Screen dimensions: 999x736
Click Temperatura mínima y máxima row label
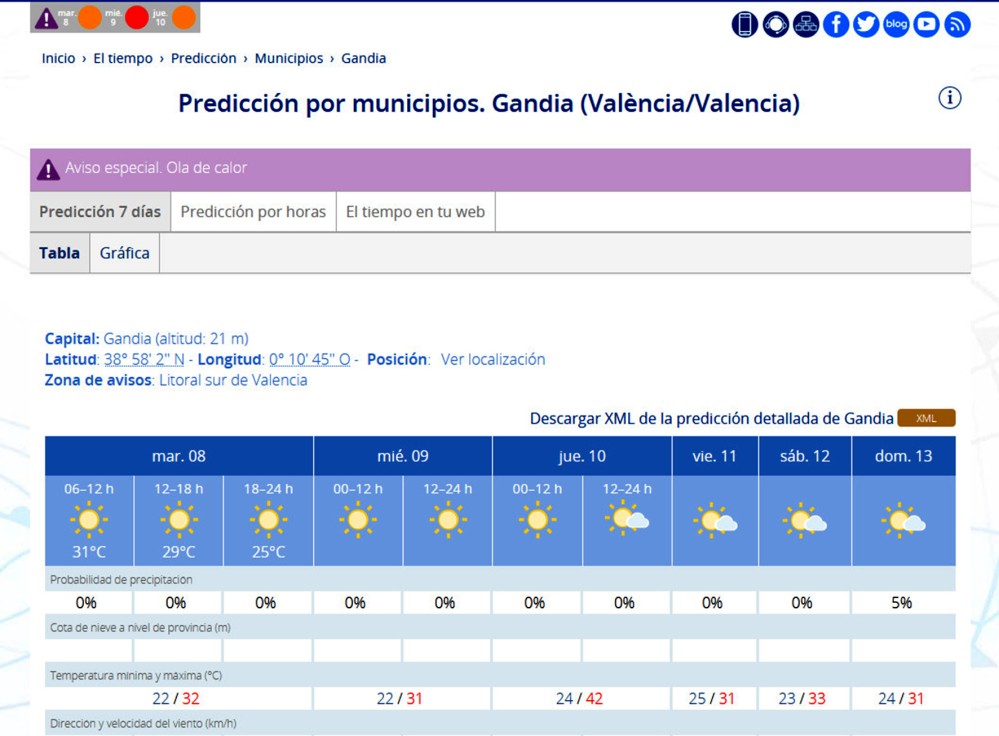point(136,675)
